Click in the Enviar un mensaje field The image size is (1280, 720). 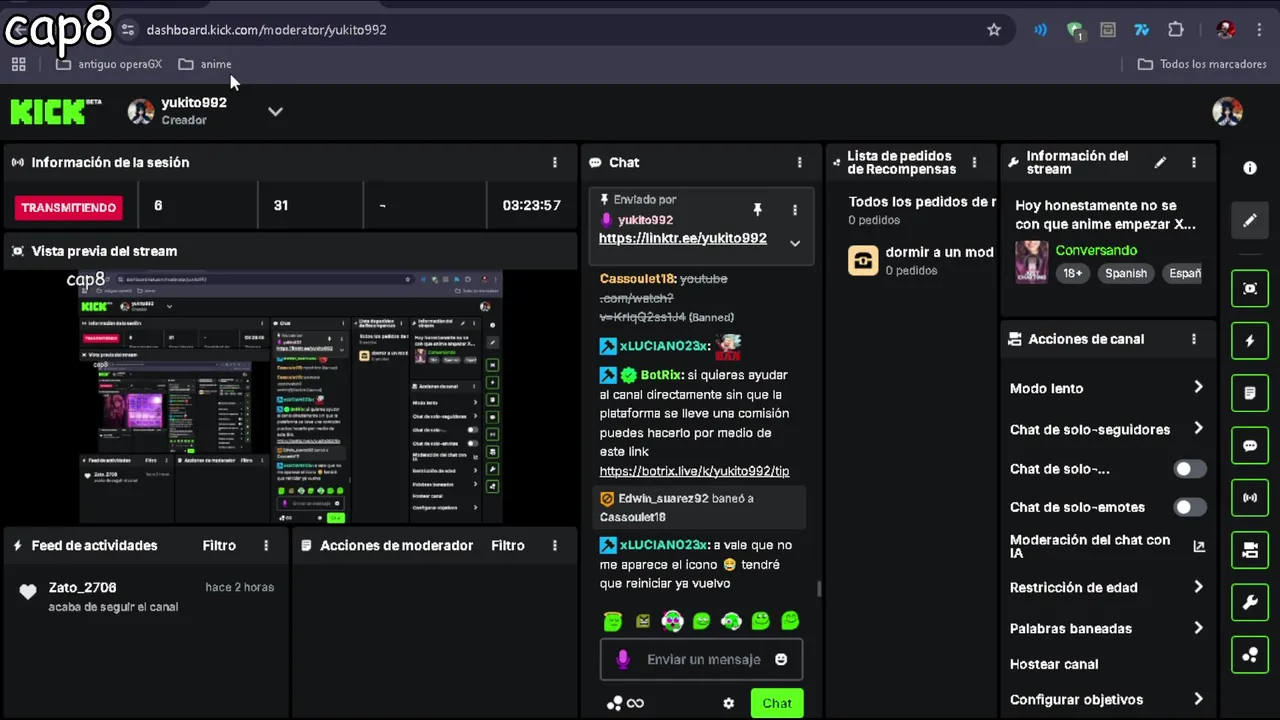701,659
